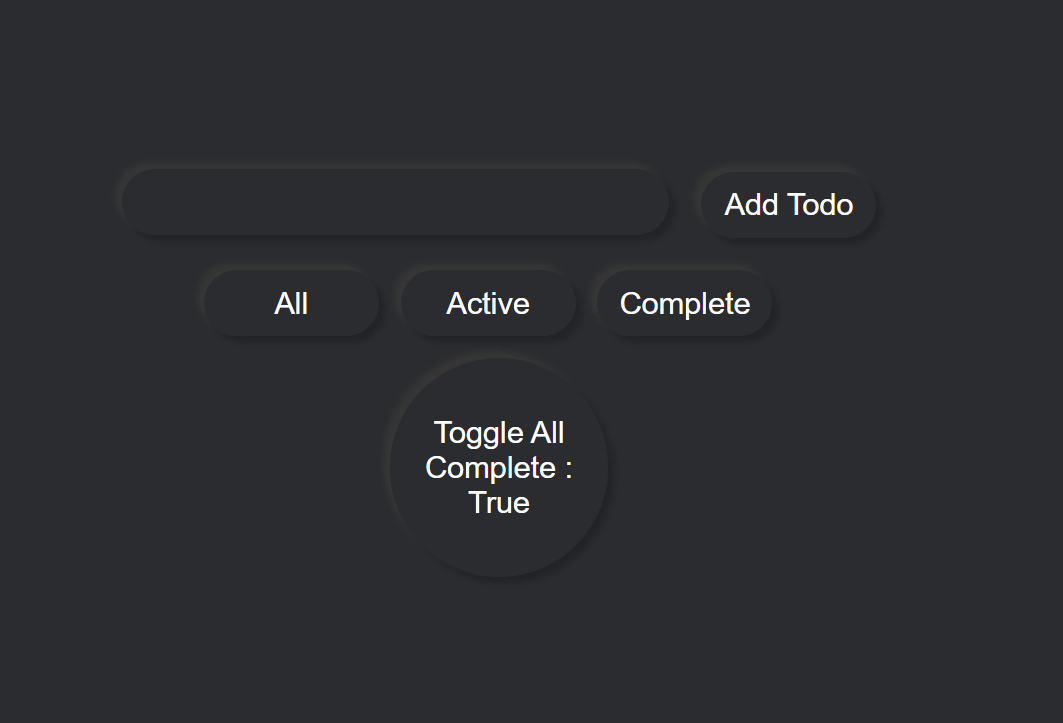The height and width of the screenshot is (723, 1063).
Task: Place cursor in the rounded input box
Action: coord(395,202)
